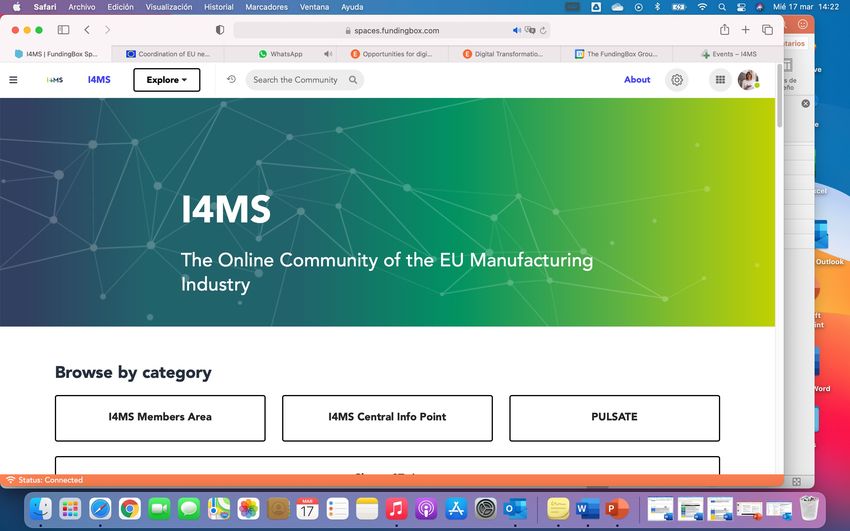Click the I4MS header link
The height and width of the screenshot is (531, 850).
pyautogui.click(x=99, y=80)
